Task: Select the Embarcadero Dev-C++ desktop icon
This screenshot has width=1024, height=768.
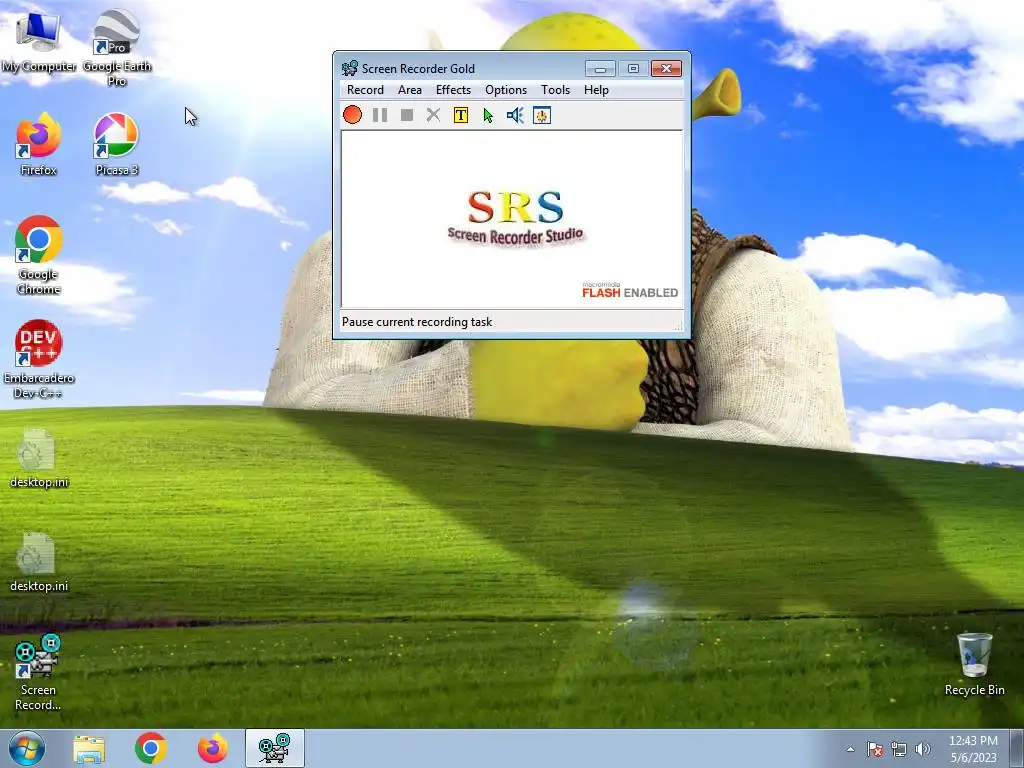Action: [39, 359]
